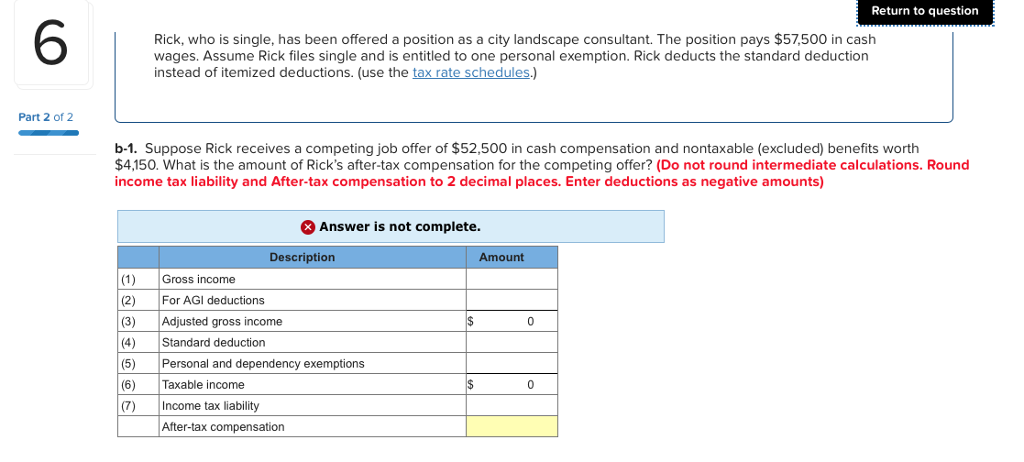This screenshot has height=462, width=1024.
Task: Click the Part 2 of 2 label
Action: [46, 117]
